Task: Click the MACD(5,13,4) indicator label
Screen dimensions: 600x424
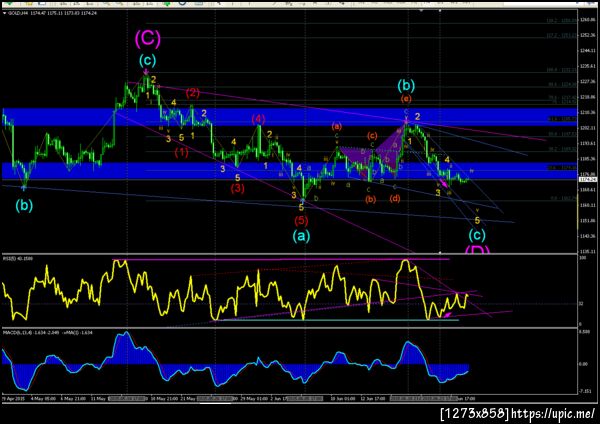Action: click(48, 333)
